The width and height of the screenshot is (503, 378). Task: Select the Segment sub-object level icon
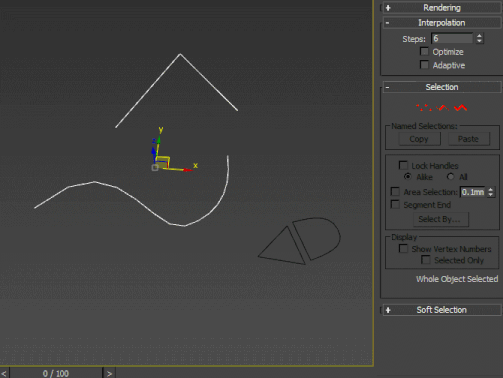click(x=443, y=108)
